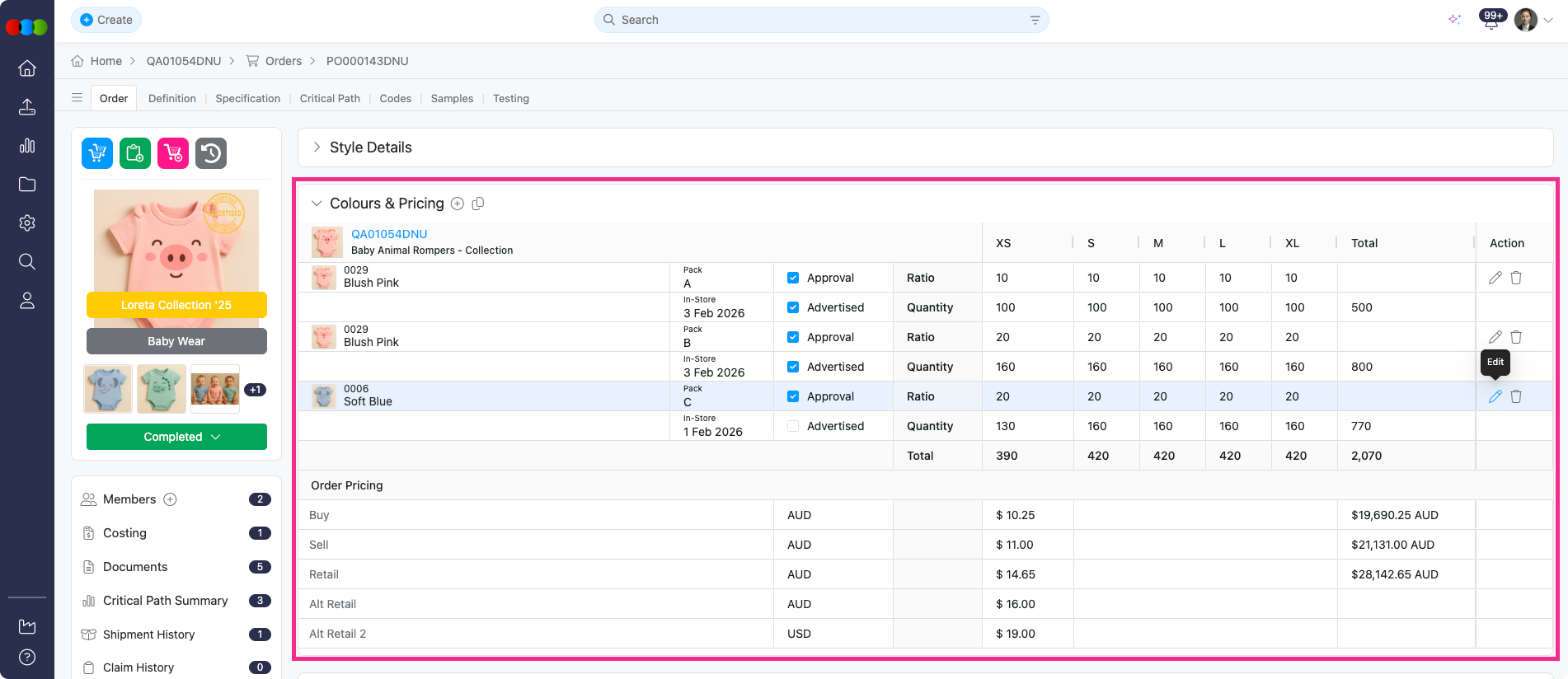Collapse the Colours & Pricing section

(317, 204)
